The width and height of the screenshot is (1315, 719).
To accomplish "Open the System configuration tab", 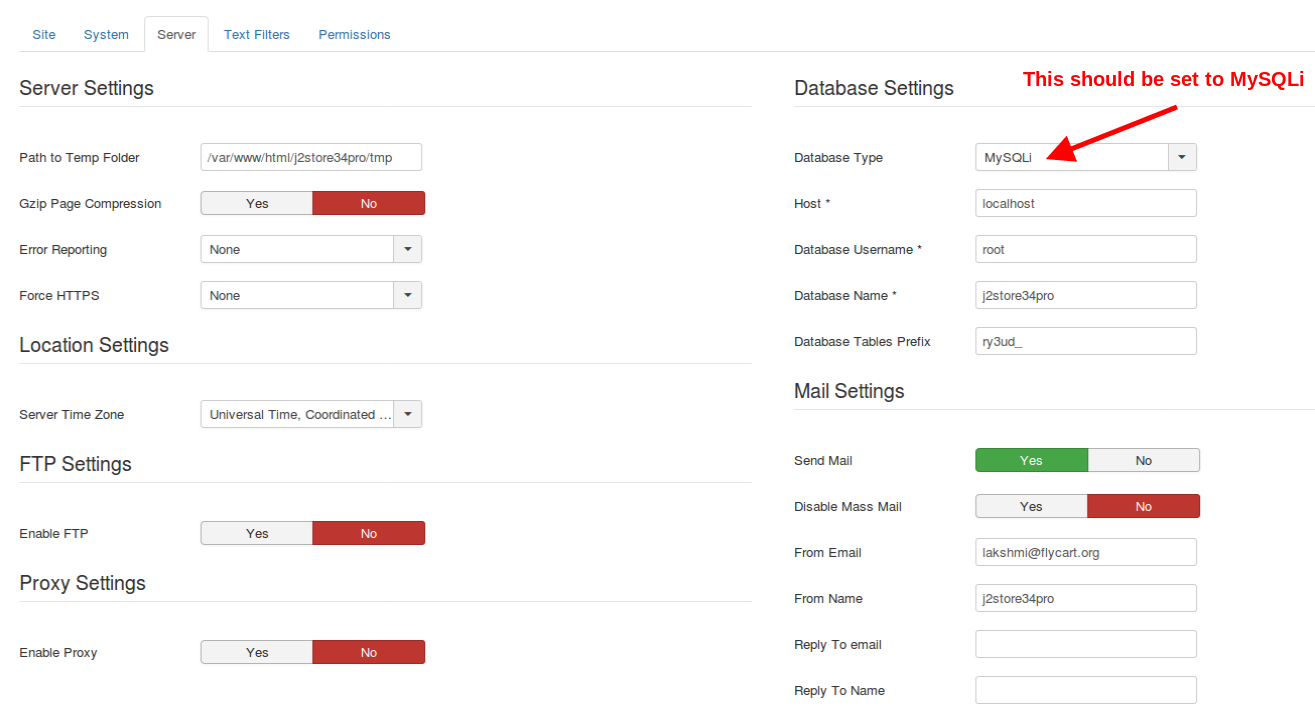I will (106, 34).
